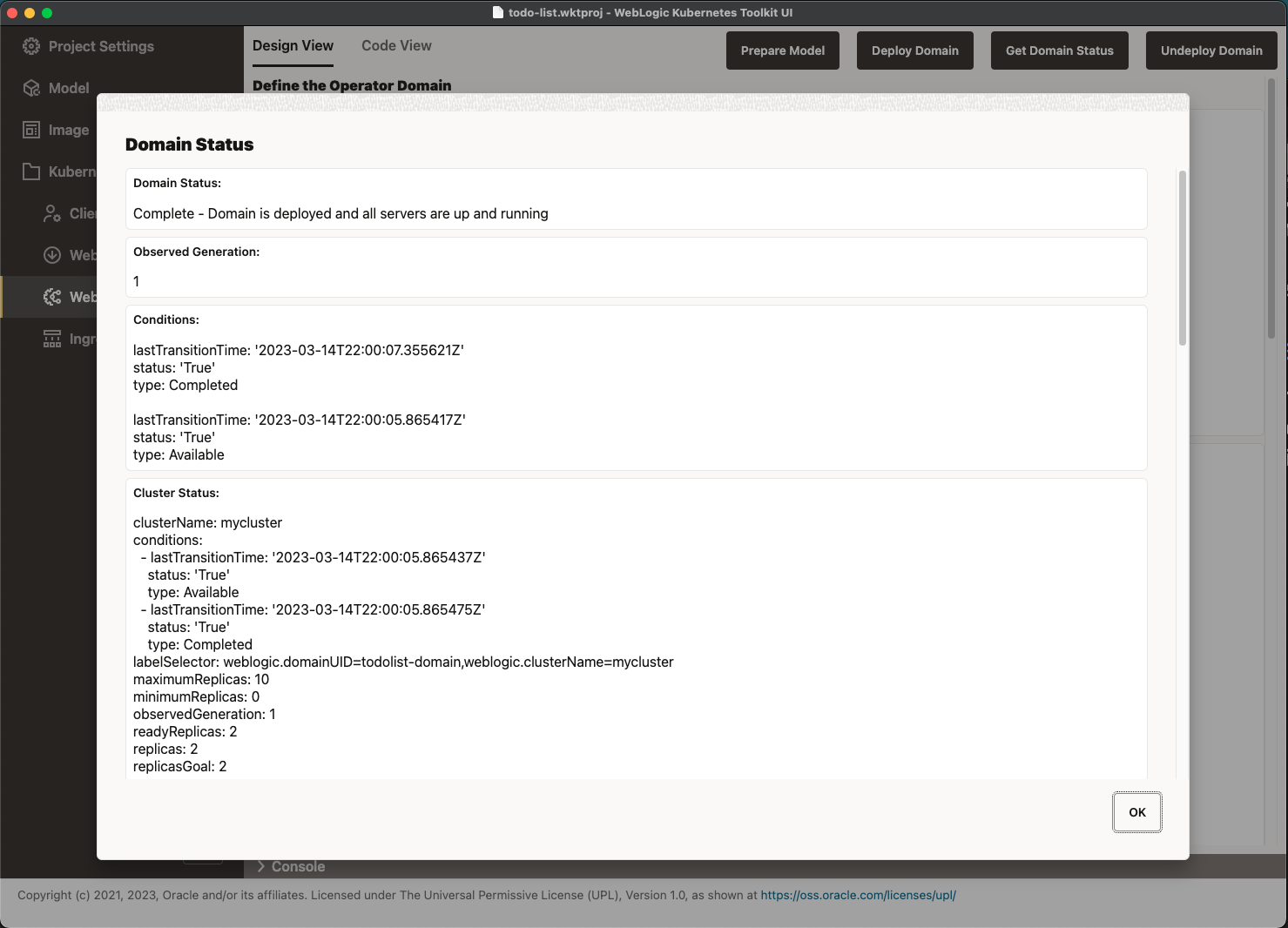Click lastTransitionTime '2023-03-14T22:00:05.865417Z' line

point(300,420)
